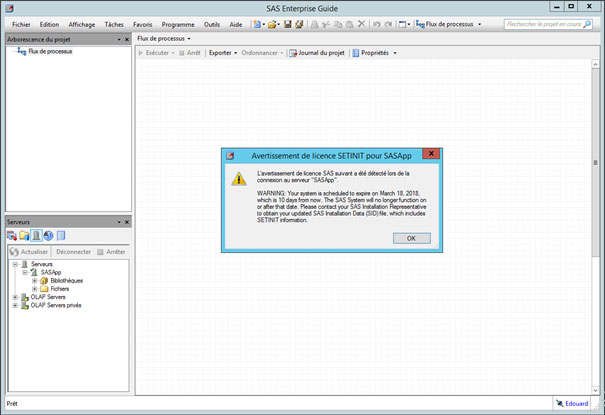Click the Redo arrow icon
Screen dimensions: 605x415
pos(389,24)
